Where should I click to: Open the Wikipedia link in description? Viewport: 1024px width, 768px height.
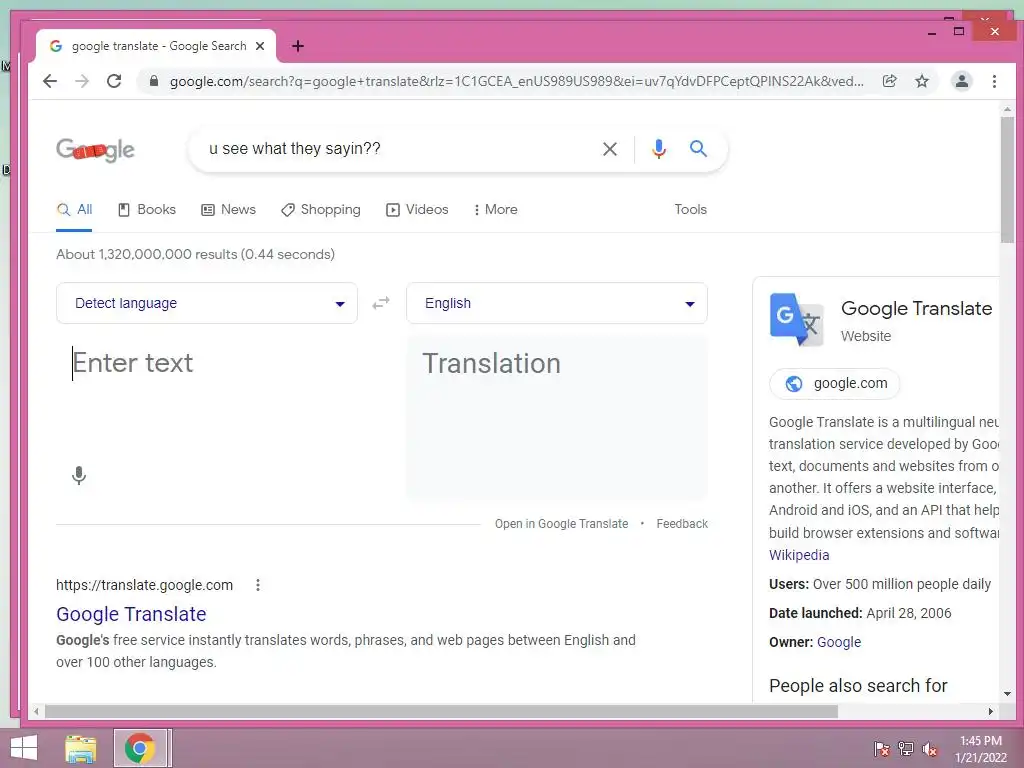tap(799, 555)
